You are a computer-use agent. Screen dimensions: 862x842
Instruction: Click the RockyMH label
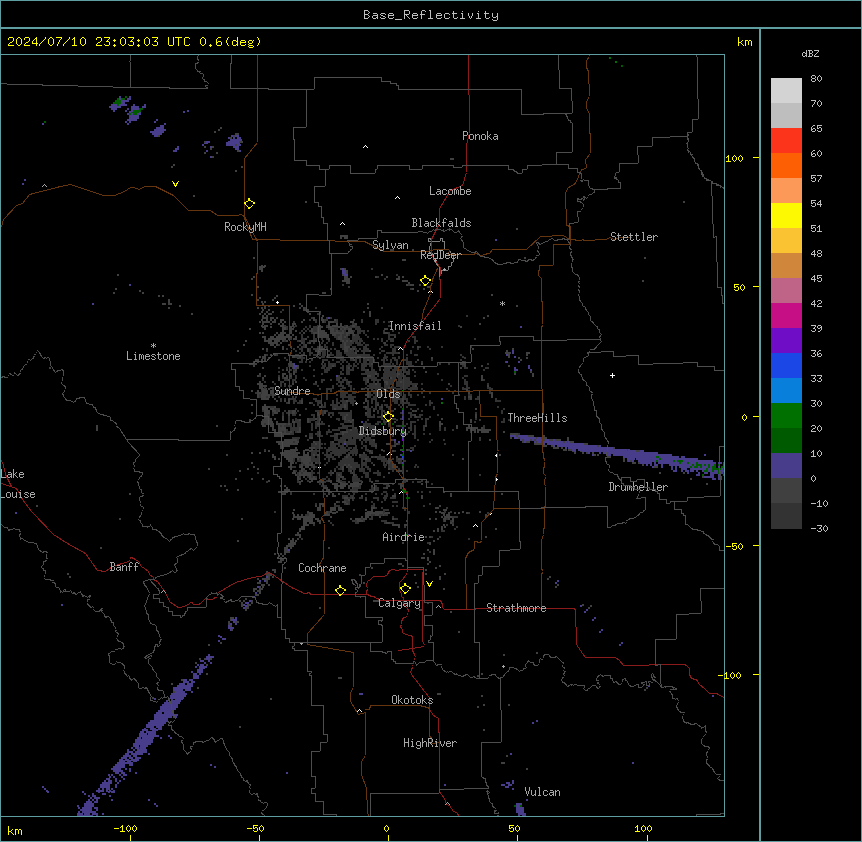(245, 227)
